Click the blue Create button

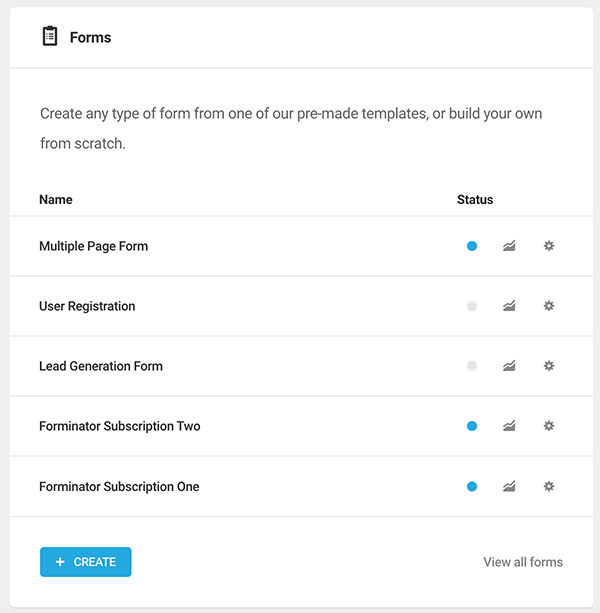(x=86, y=562)
